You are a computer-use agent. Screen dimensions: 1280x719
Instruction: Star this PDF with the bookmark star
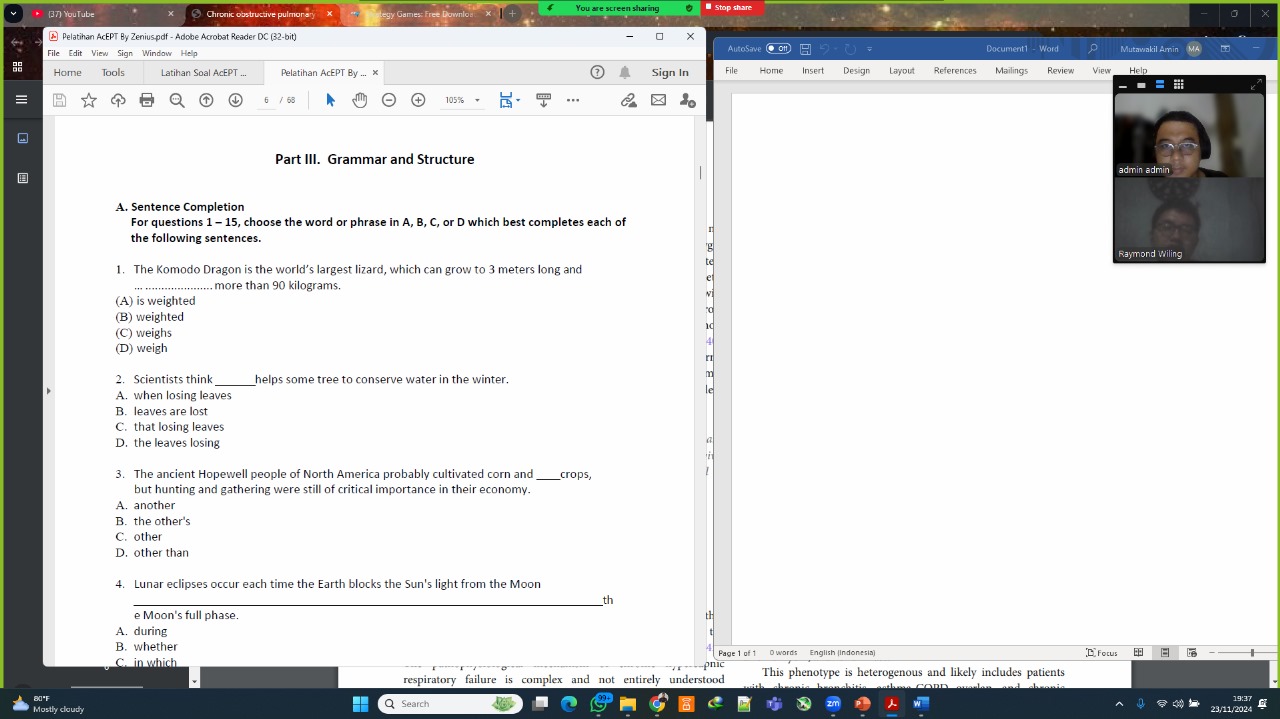click(89, 100)
